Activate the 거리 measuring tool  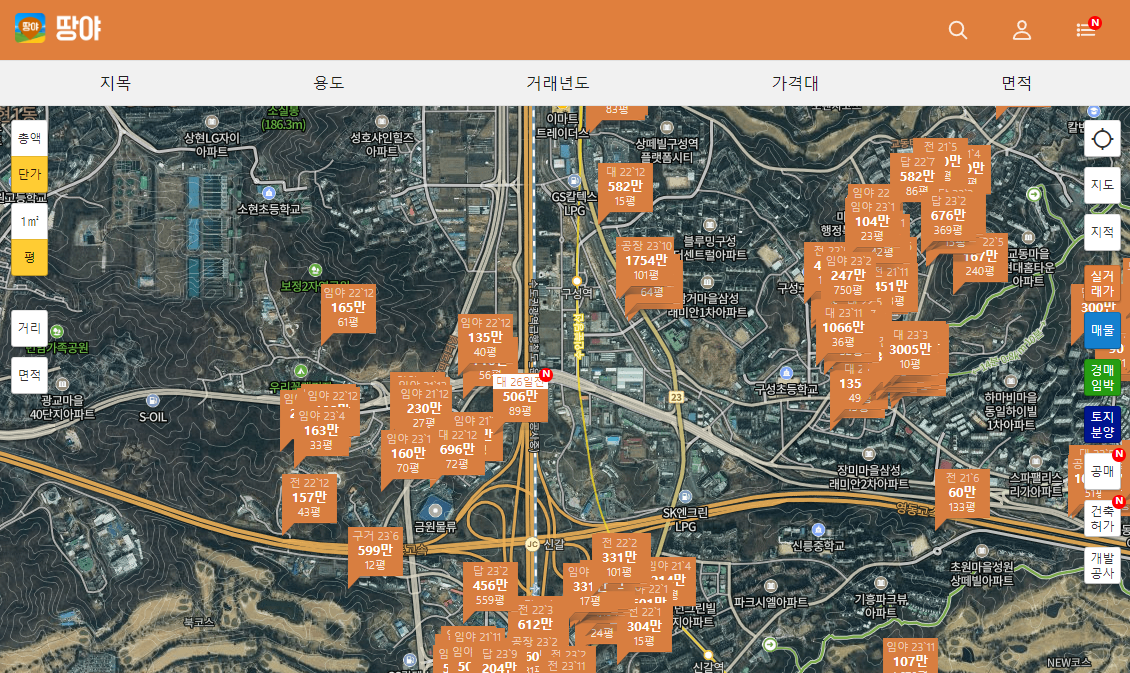pos(30,328)
